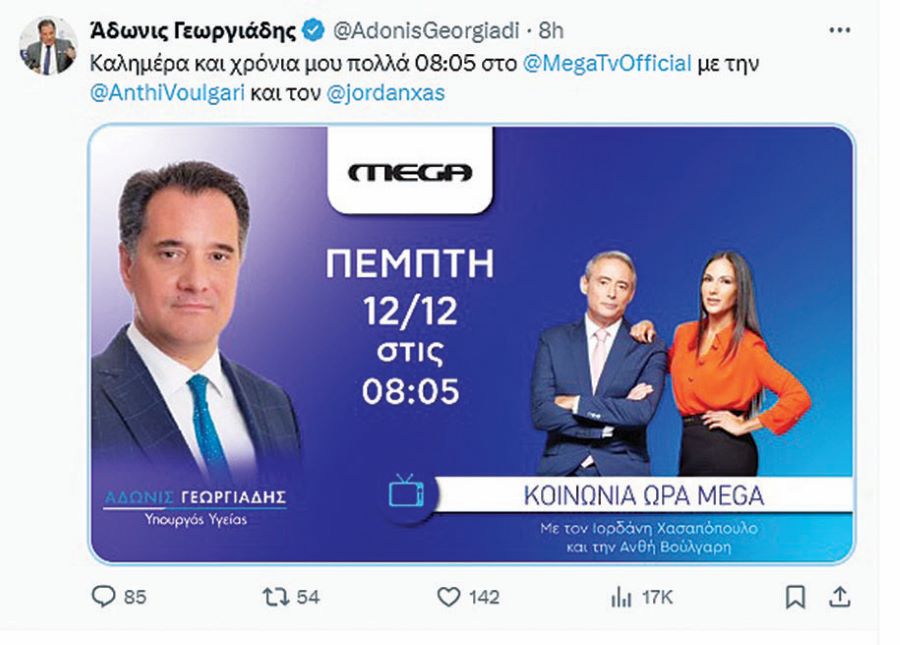Like the tweet with heart icon
The width and height of the screenshot is (900, 645).
(x=449, y=597)
